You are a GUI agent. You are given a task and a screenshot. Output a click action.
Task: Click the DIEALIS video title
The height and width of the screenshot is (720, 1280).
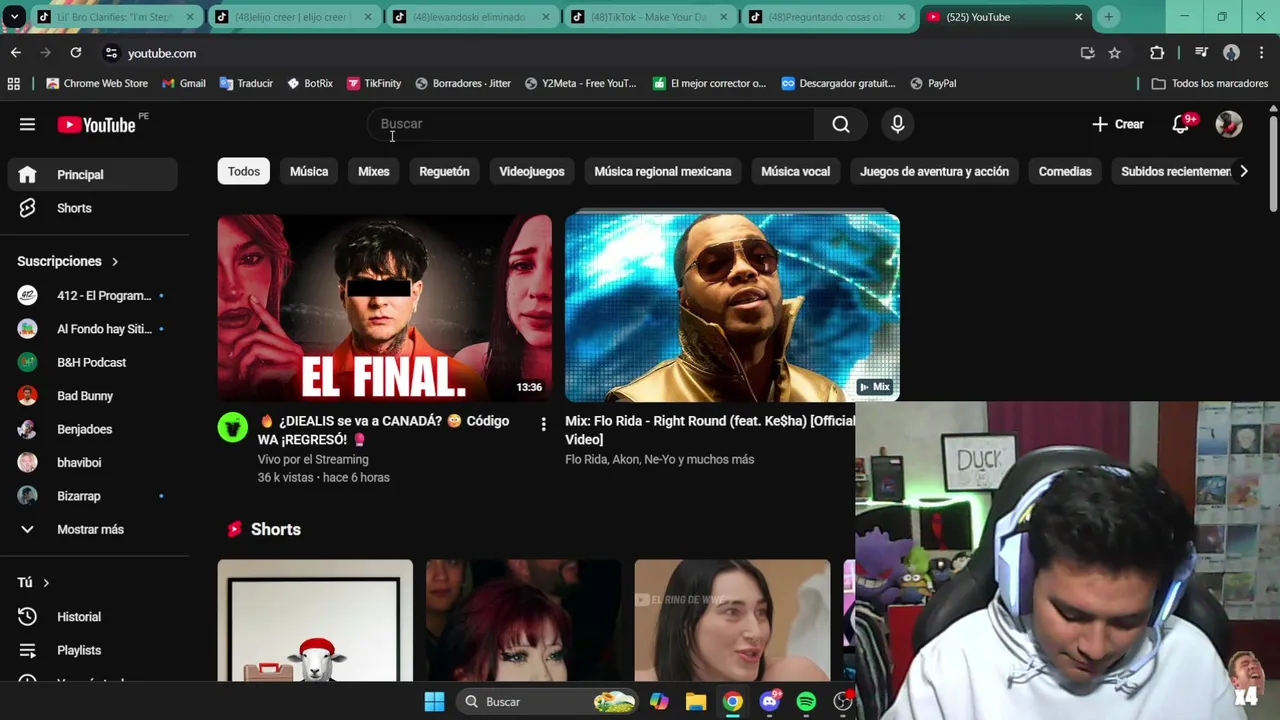384,430
